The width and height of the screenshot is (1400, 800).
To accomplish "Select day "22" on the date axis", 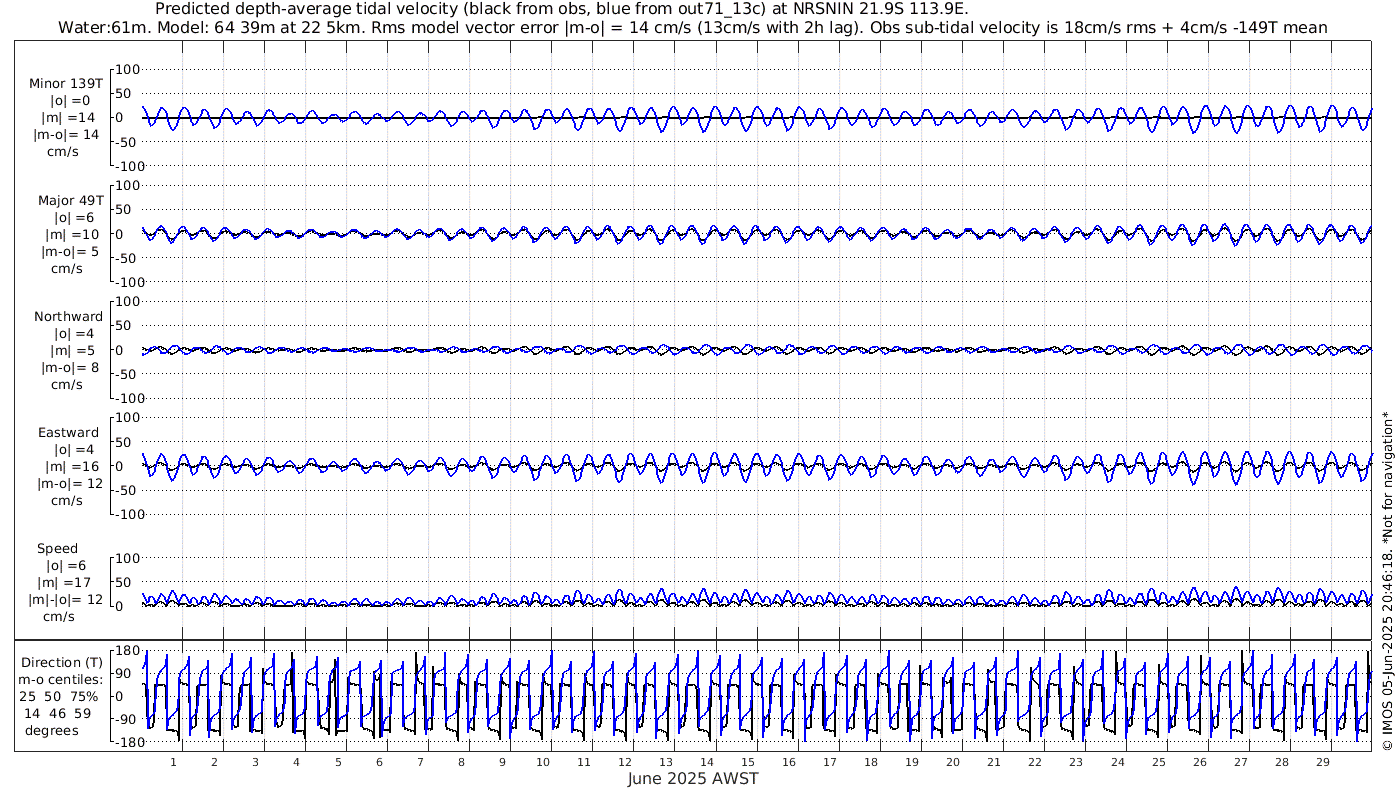I will (x=1035, y=762).
